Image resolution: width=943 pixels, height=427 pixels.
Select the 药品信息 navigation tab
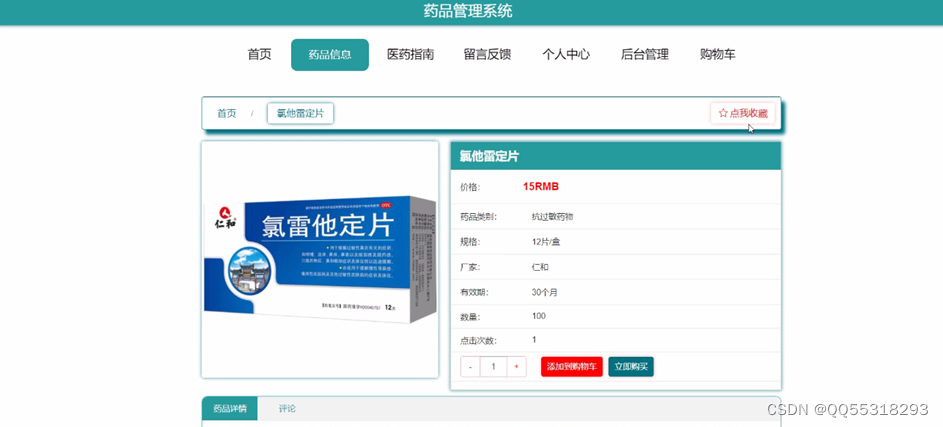pyautogui.click(x=330, y=55)
